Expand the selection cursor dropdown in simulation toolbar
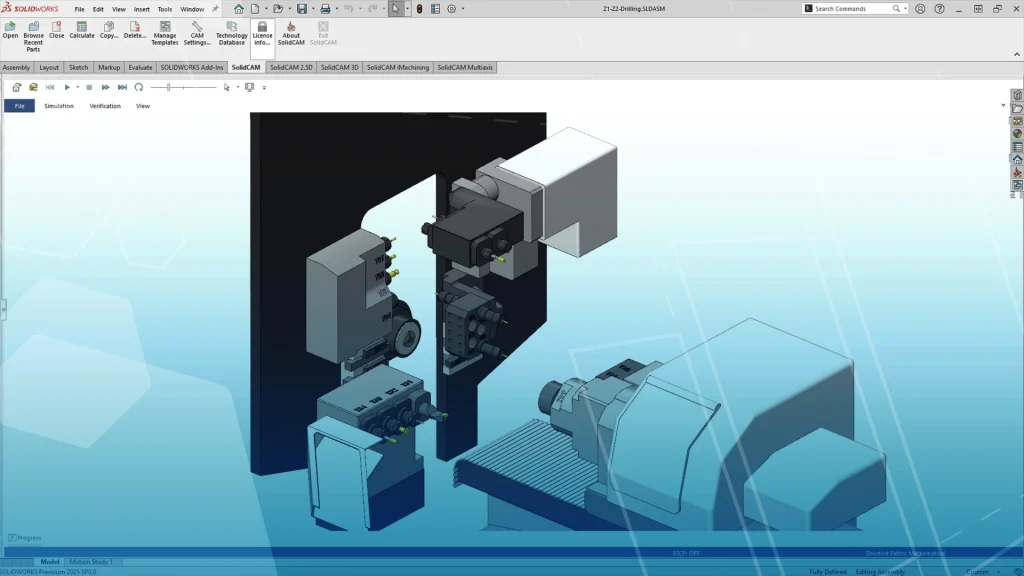This screenshot has height=576, width=1024. [x=238, y=87]
